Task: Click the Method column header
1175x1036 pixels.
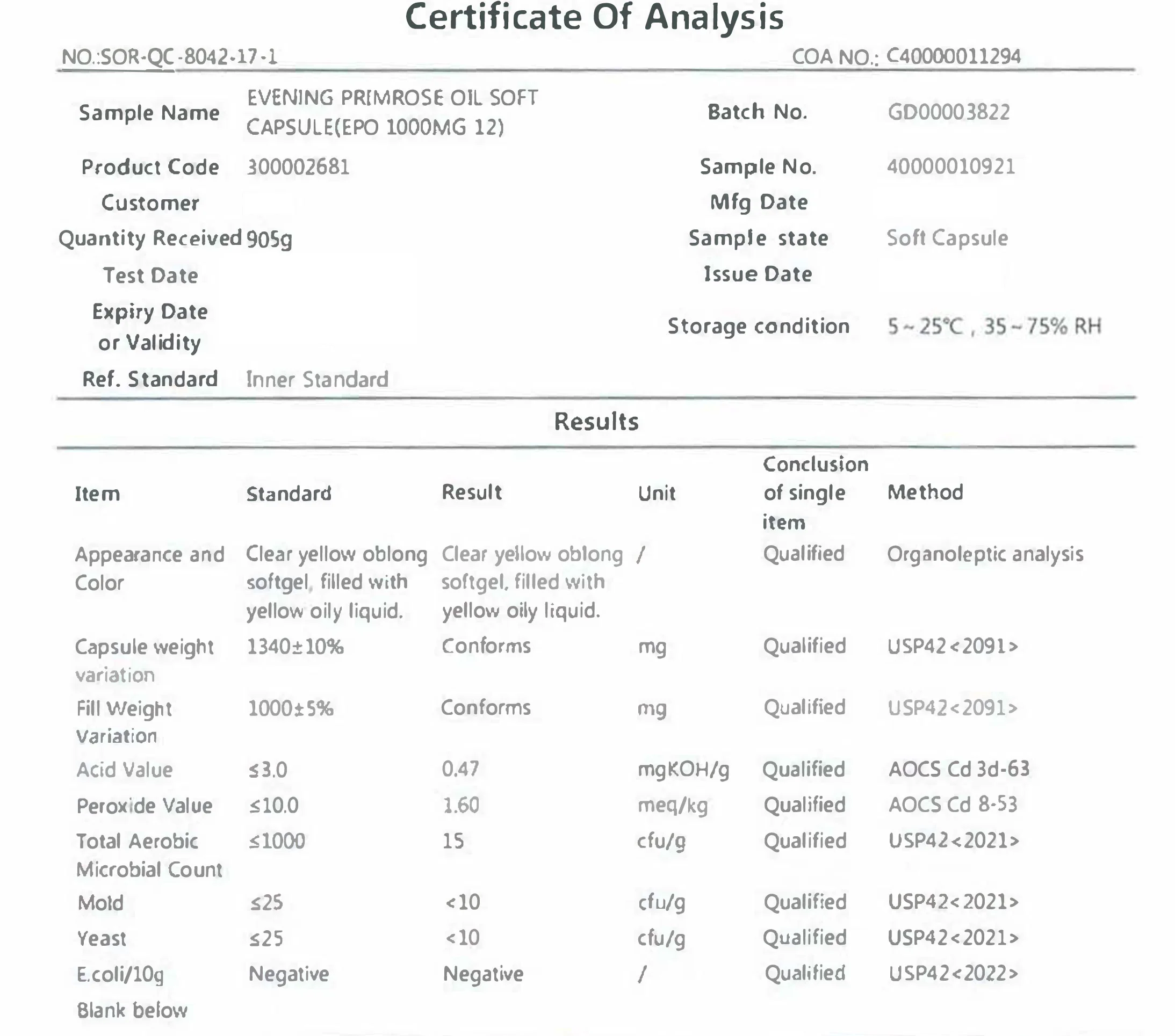Action: pos(925,492)
